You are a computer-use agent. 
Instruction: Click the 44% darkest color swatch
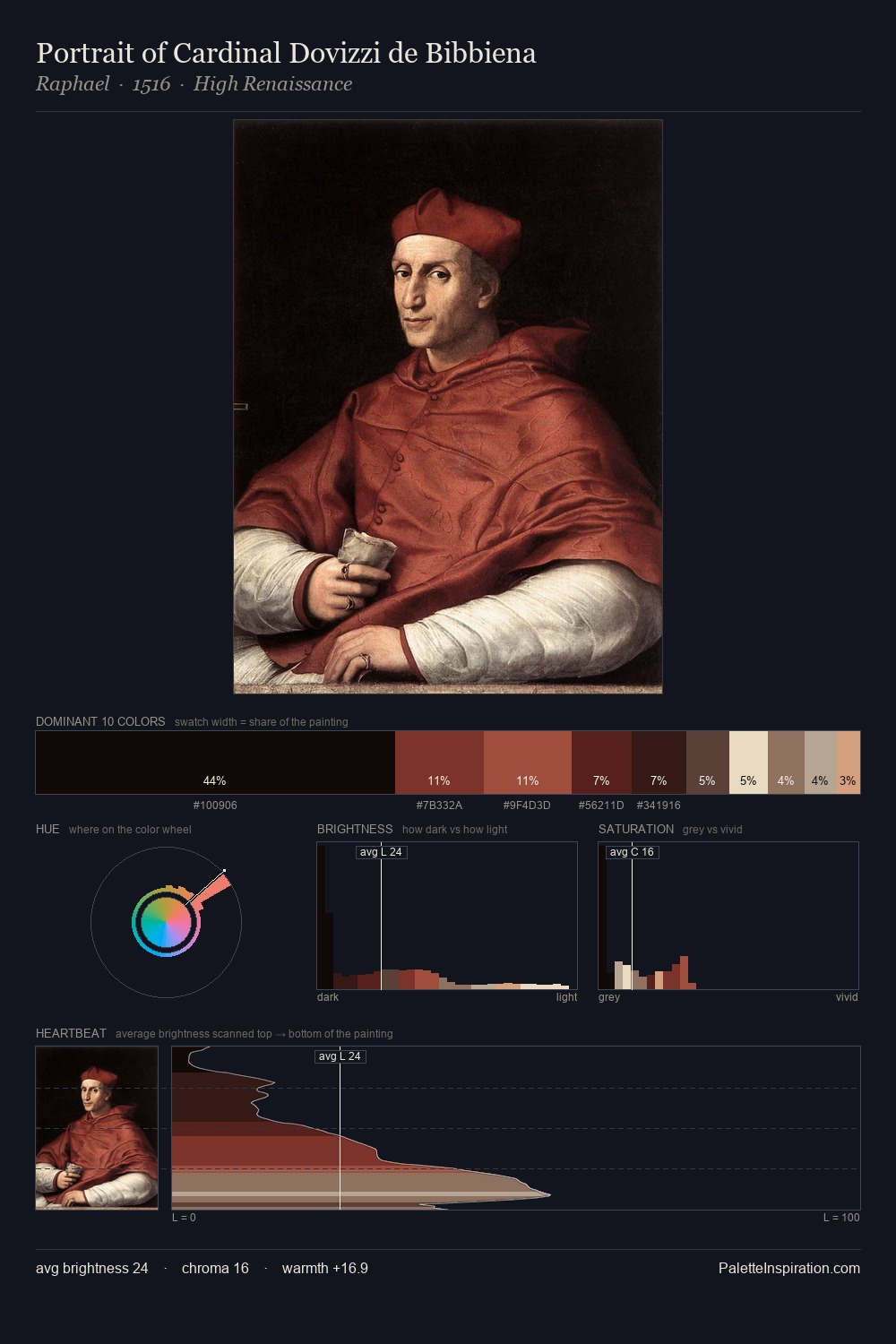pyautogui.click(x=215, y=762)
